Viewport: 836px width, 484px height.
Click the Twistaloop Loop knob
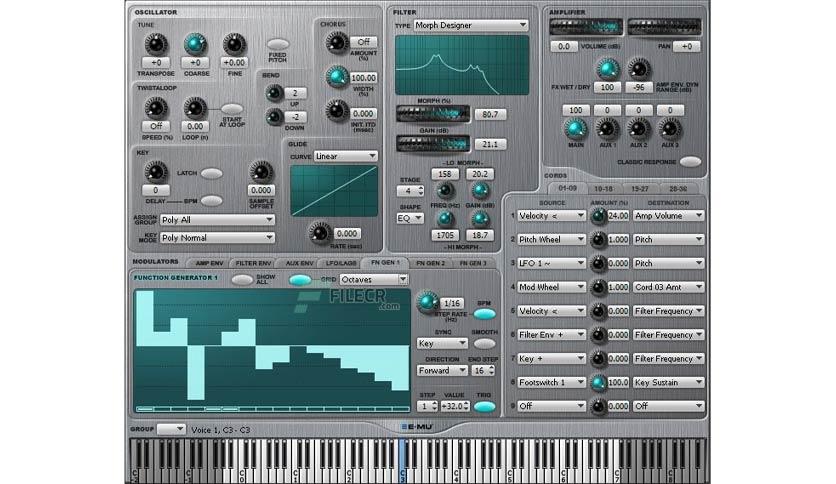pyautogui.click(x=195, y=108)
